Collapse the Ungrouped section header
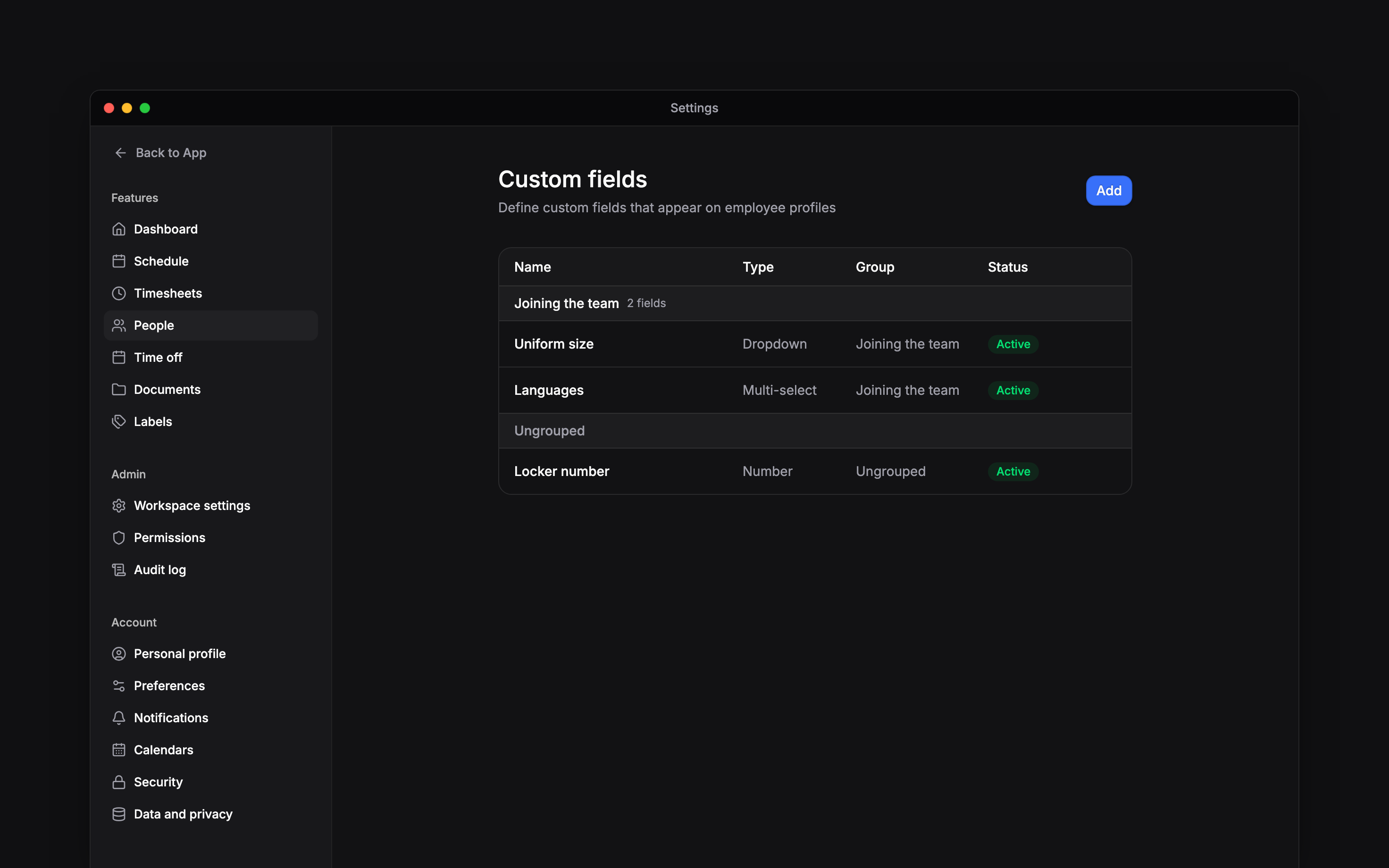This screenshot has height=868, width=1389. [815, 431]
